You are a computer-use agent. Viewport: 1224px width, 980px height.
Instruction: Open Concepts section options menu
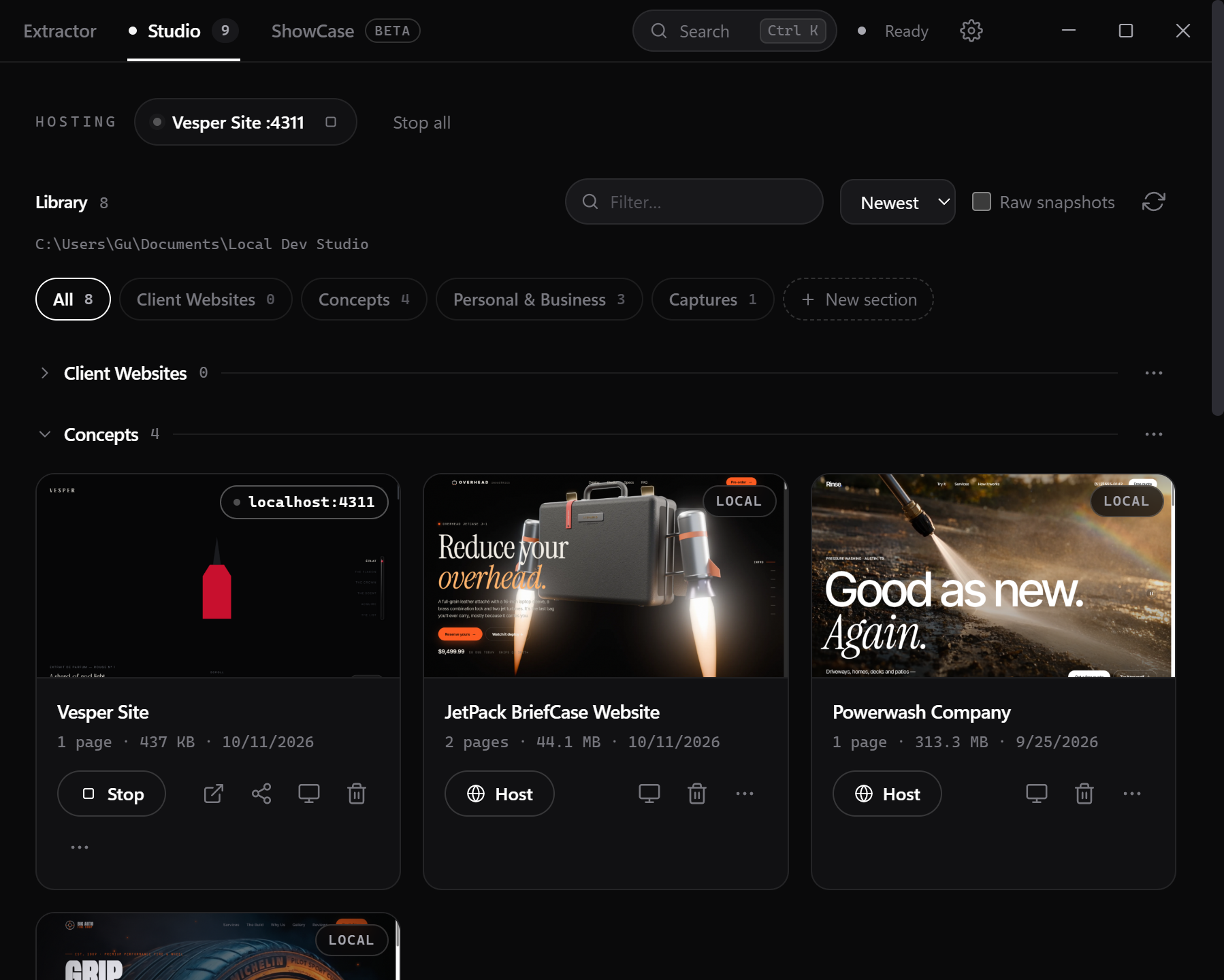(1154, 434)
